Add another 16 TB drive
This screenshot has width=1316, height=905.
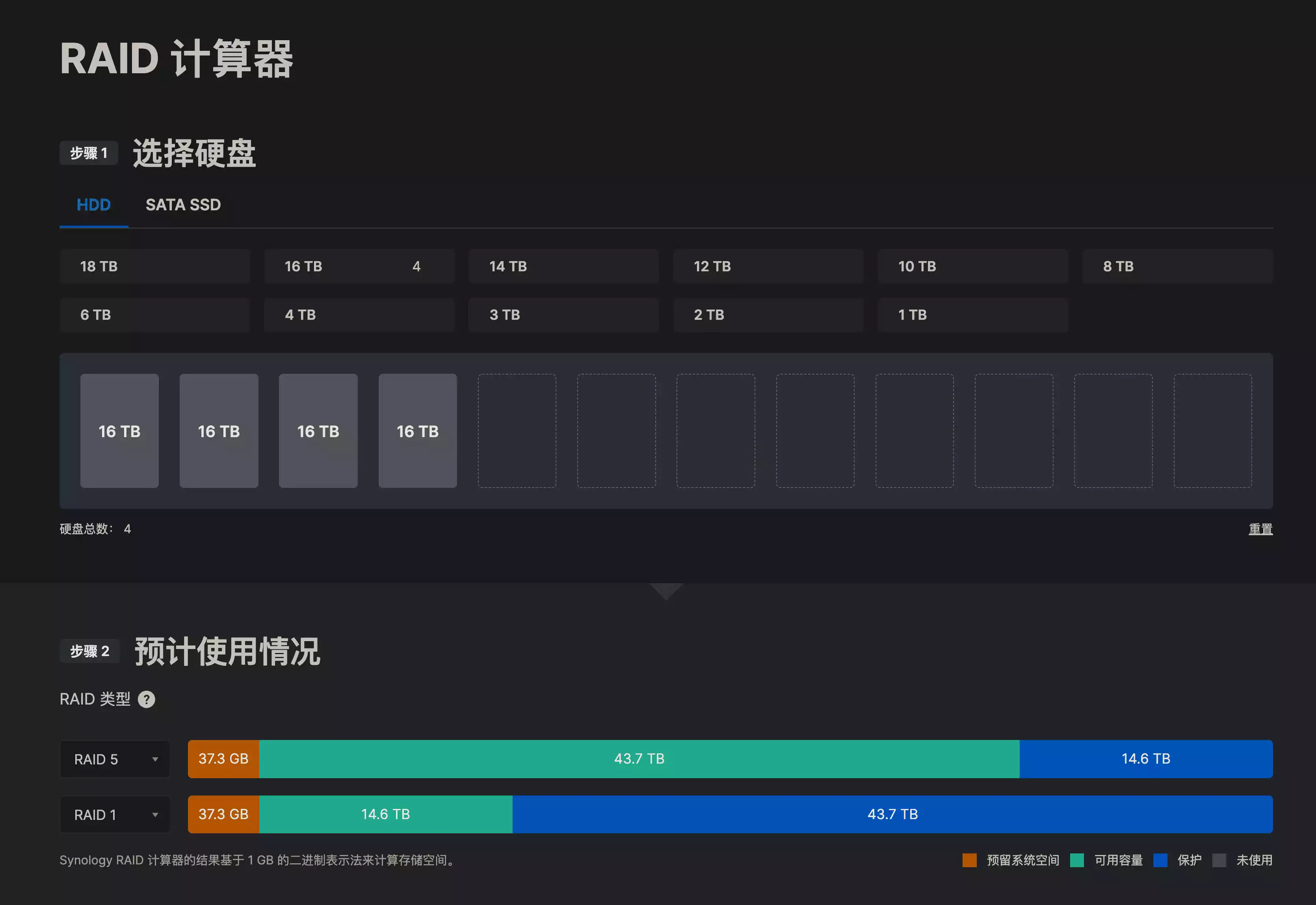click(x=359, y=267)
